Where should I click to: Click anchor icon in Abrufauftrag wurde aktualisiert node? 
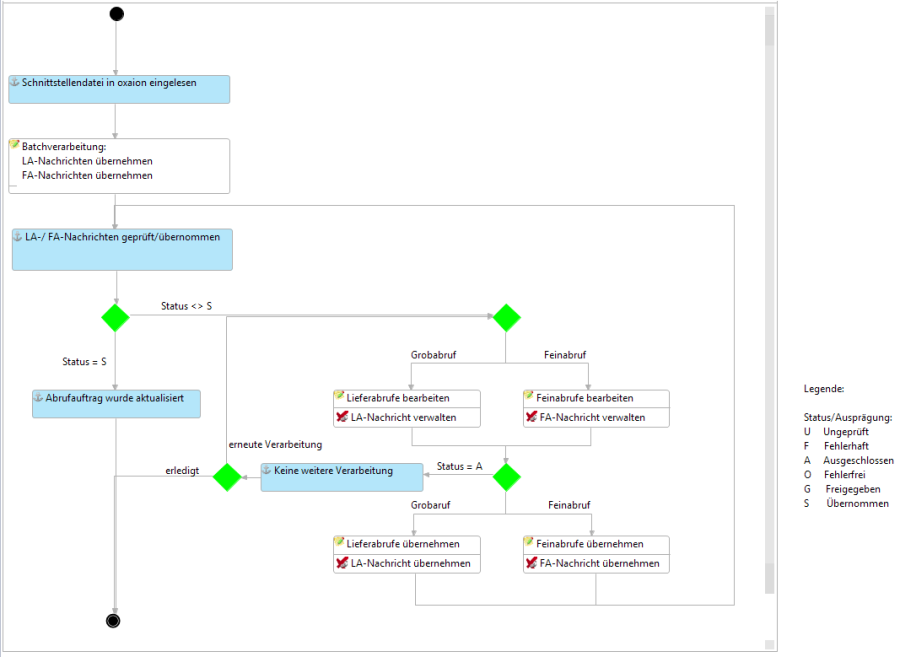tap(39, 397)
